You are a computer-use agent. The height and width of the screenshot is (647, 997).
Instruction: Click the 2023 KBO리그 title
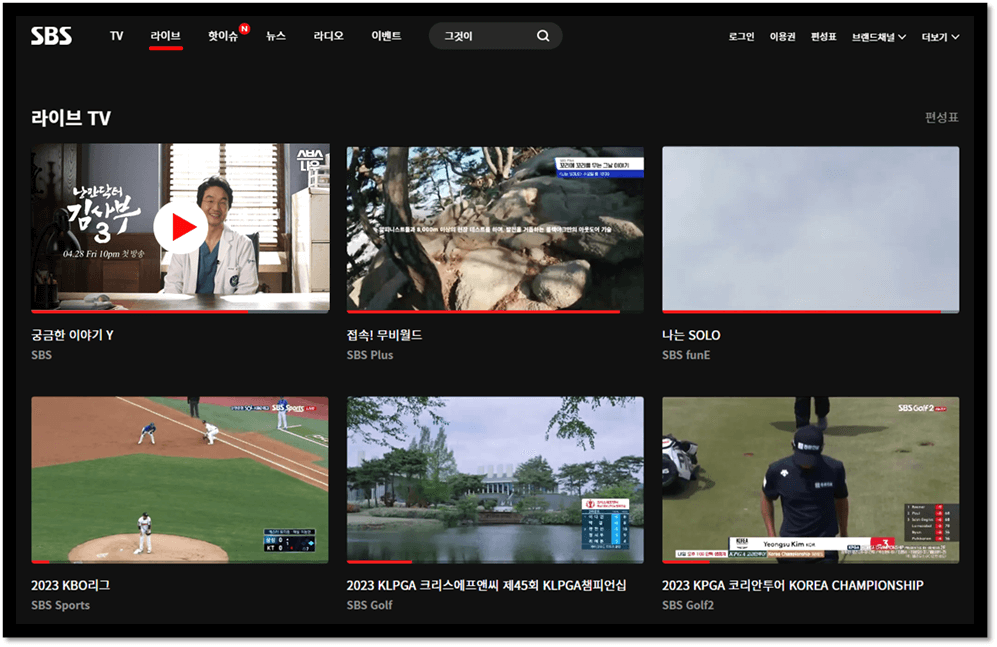click(x=71, y=585)
